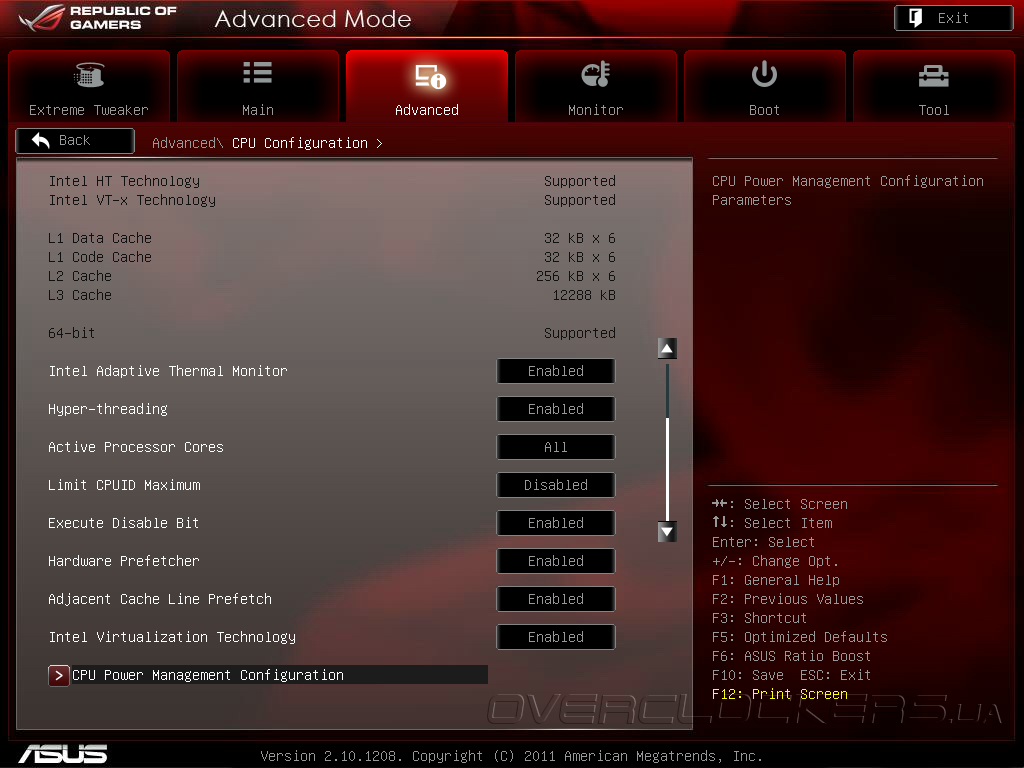Click the scrollbar up arrow

(x=667, y=349)
